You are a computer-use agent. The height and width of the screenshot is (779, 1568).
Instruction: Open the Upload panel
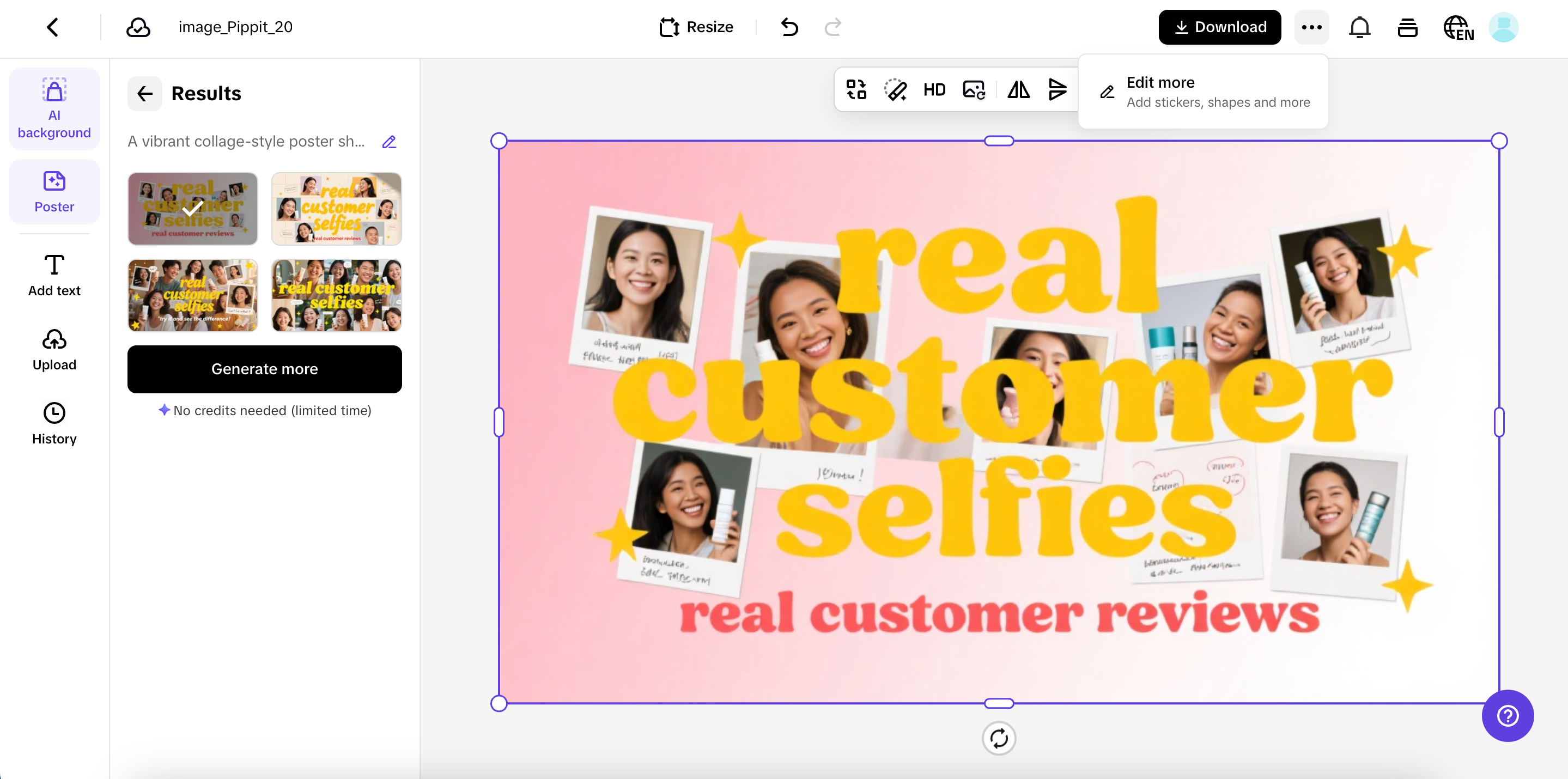[x=53, y=350]
